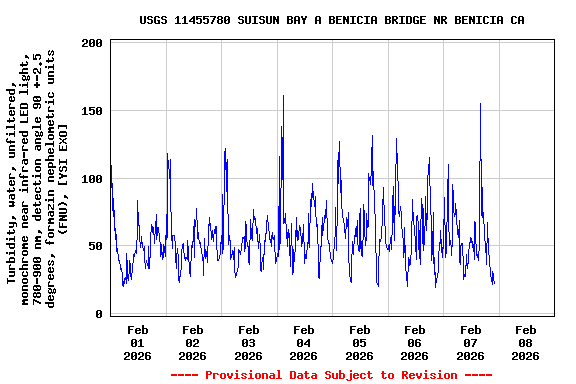Click the 'Feb 05 2026' date label
Screen dimensions: 576x384
coord(360,343)
